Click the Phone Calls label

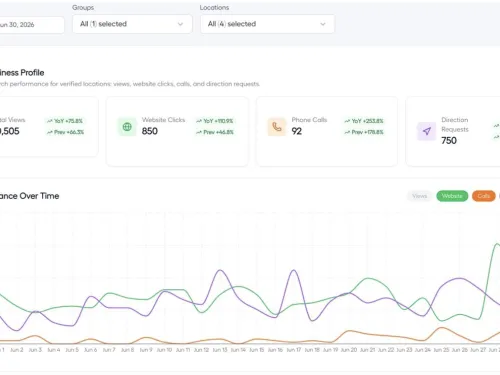point(309,120)
